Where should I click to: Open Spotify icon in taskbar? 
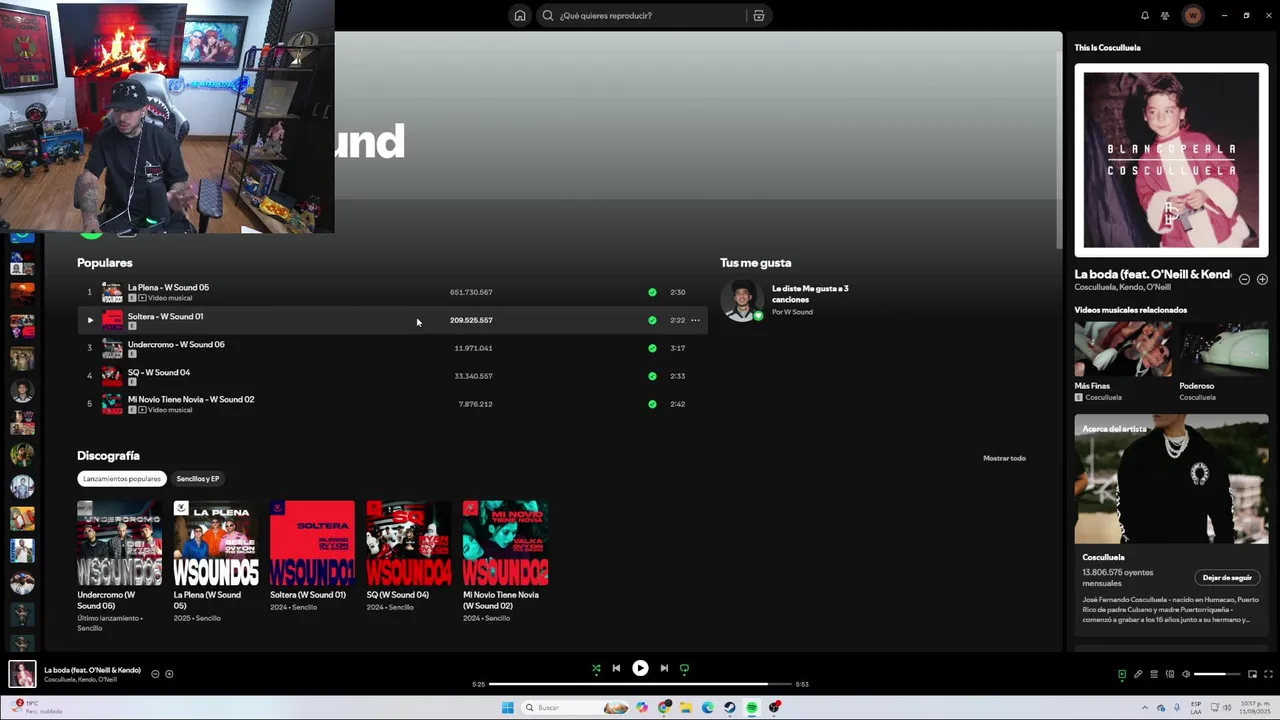pos(752,707)
